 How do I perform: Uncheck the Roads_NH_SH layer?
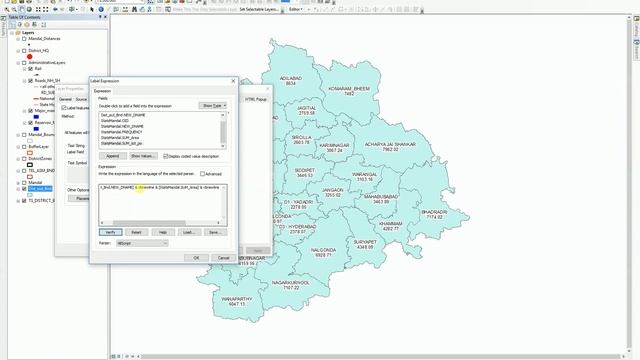pos(30,81)
